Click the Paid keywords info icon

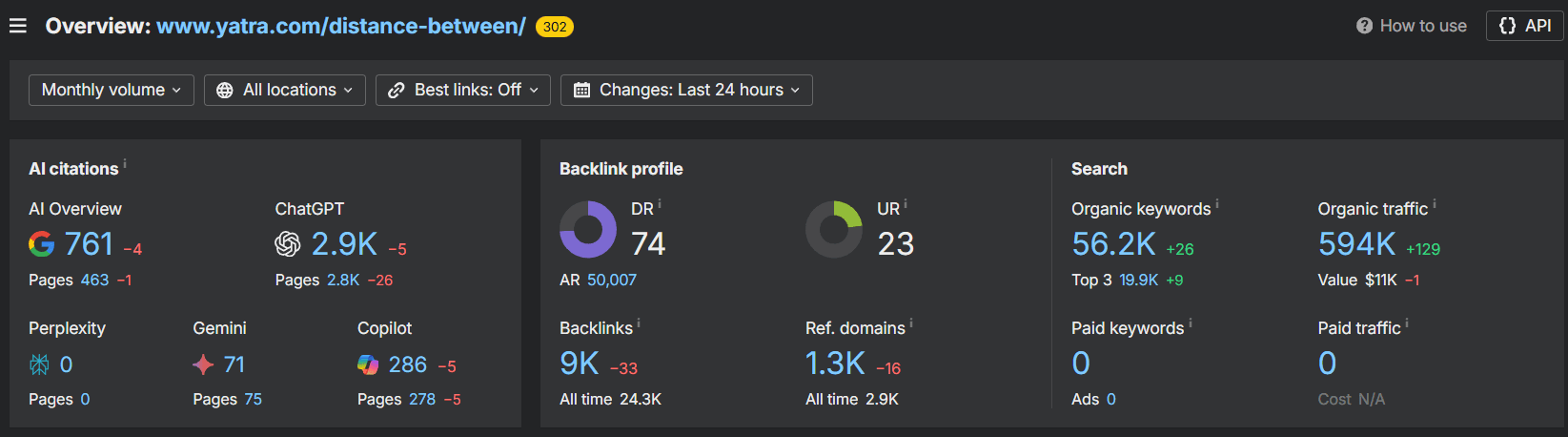(1191, 323)
